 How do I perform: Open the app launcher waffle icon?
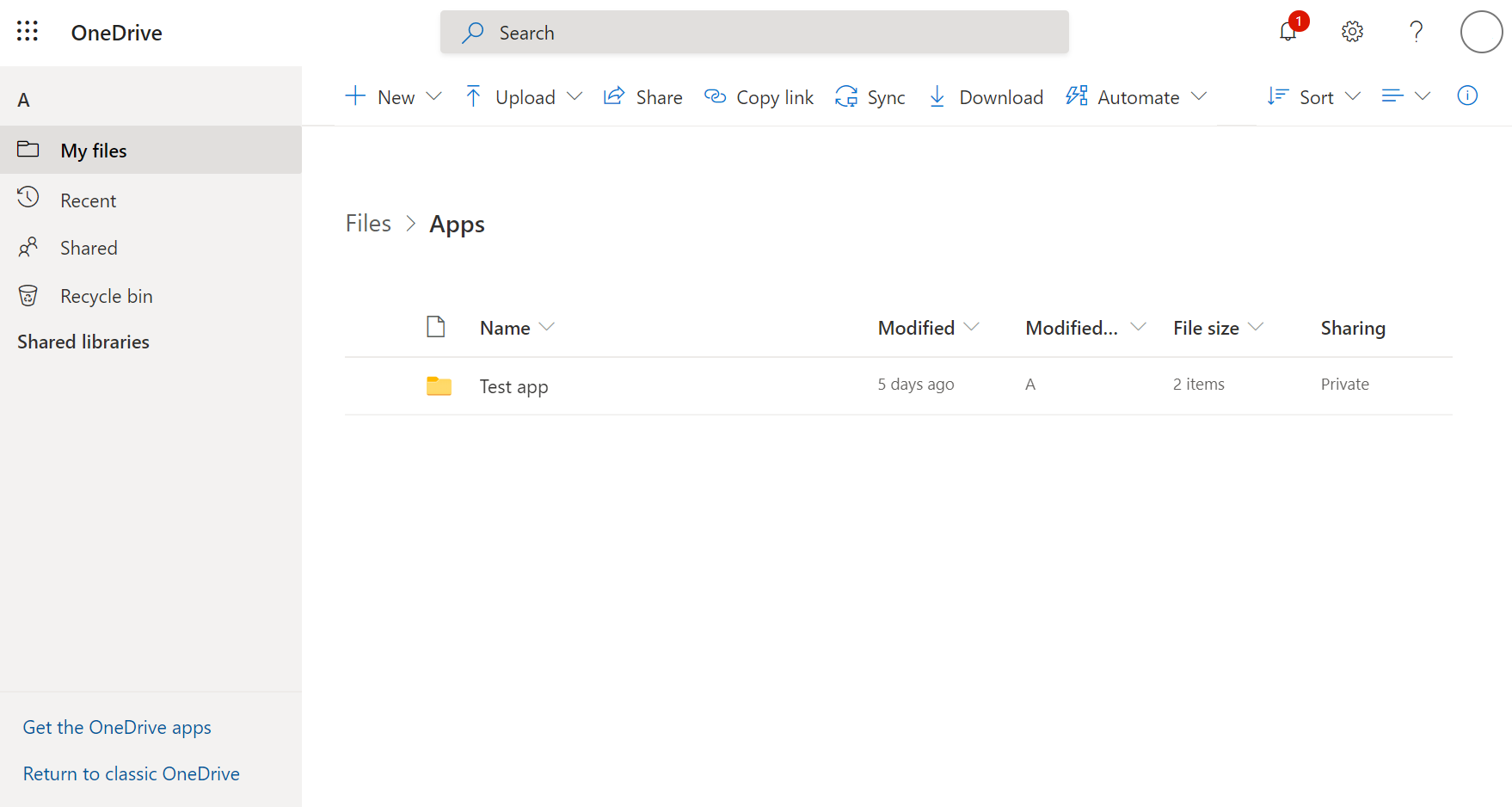point(28,32)
